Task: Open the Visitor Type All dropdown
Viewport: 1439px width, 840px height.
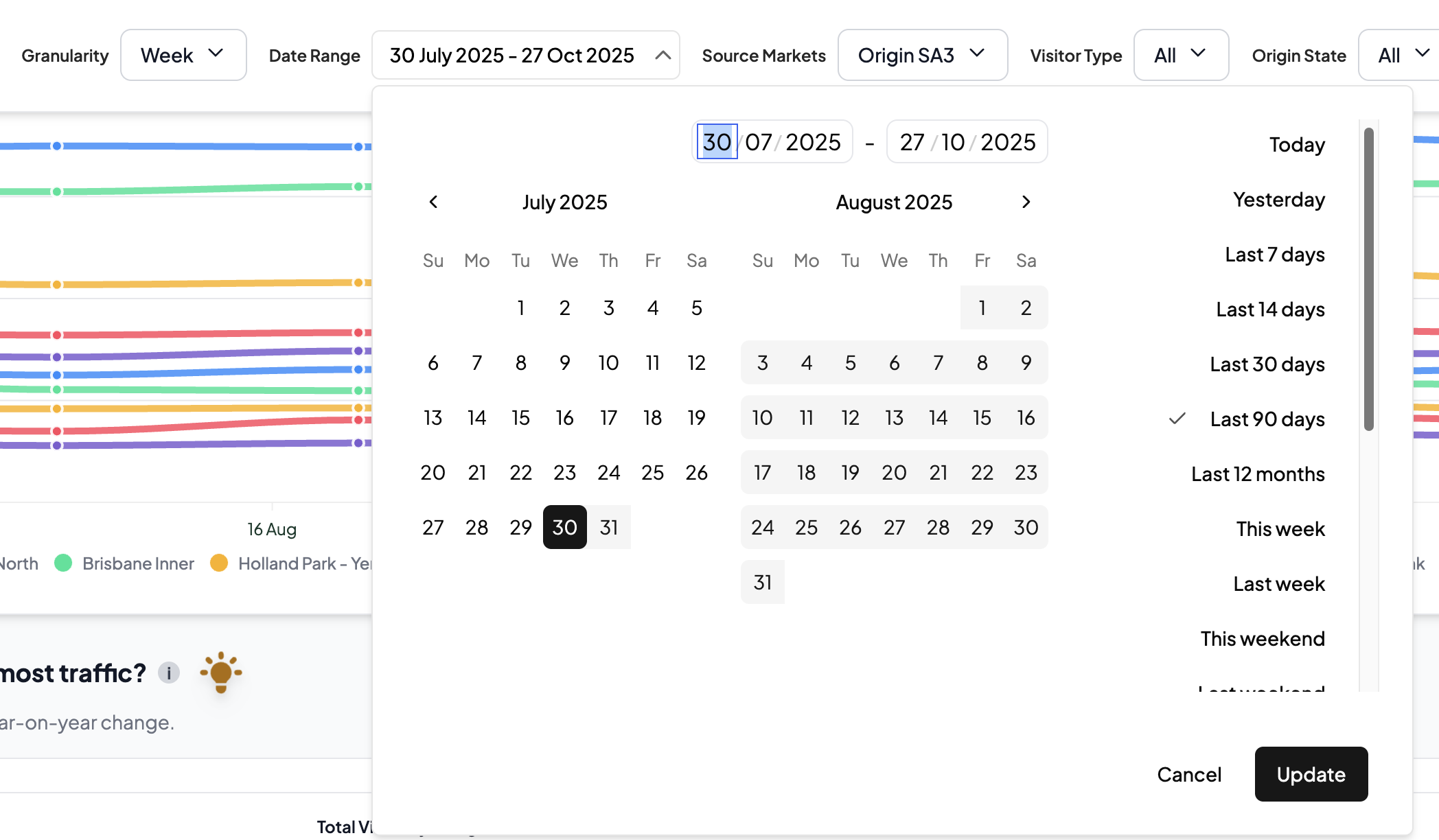Action: (x=1180, y=55)
